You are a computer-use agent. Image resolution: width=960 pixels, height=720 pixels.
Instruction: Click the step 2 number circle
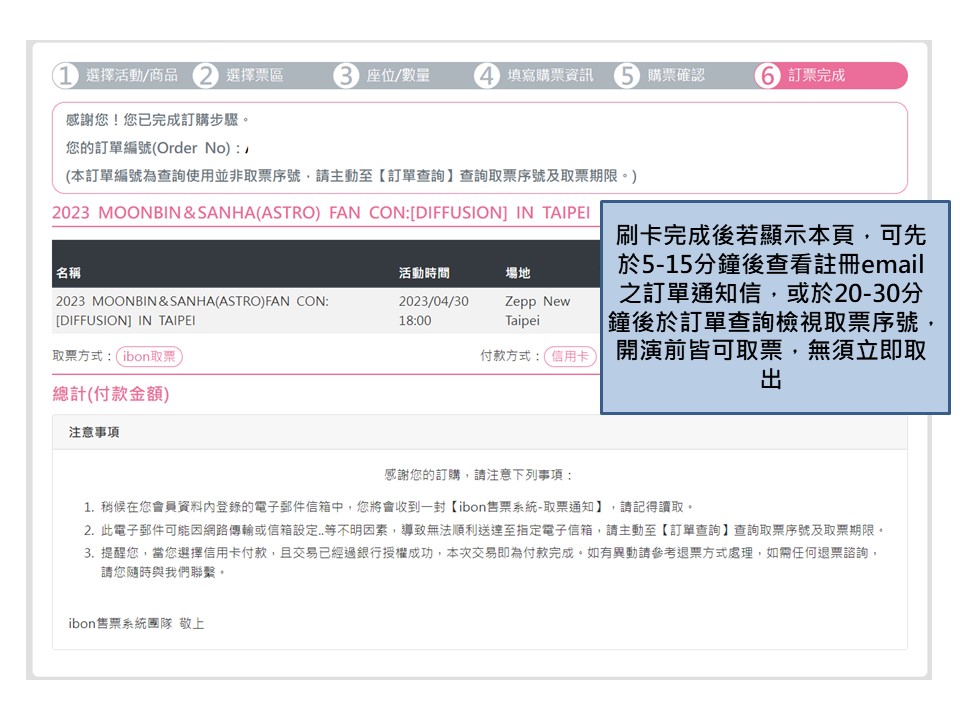pos(206,76)
